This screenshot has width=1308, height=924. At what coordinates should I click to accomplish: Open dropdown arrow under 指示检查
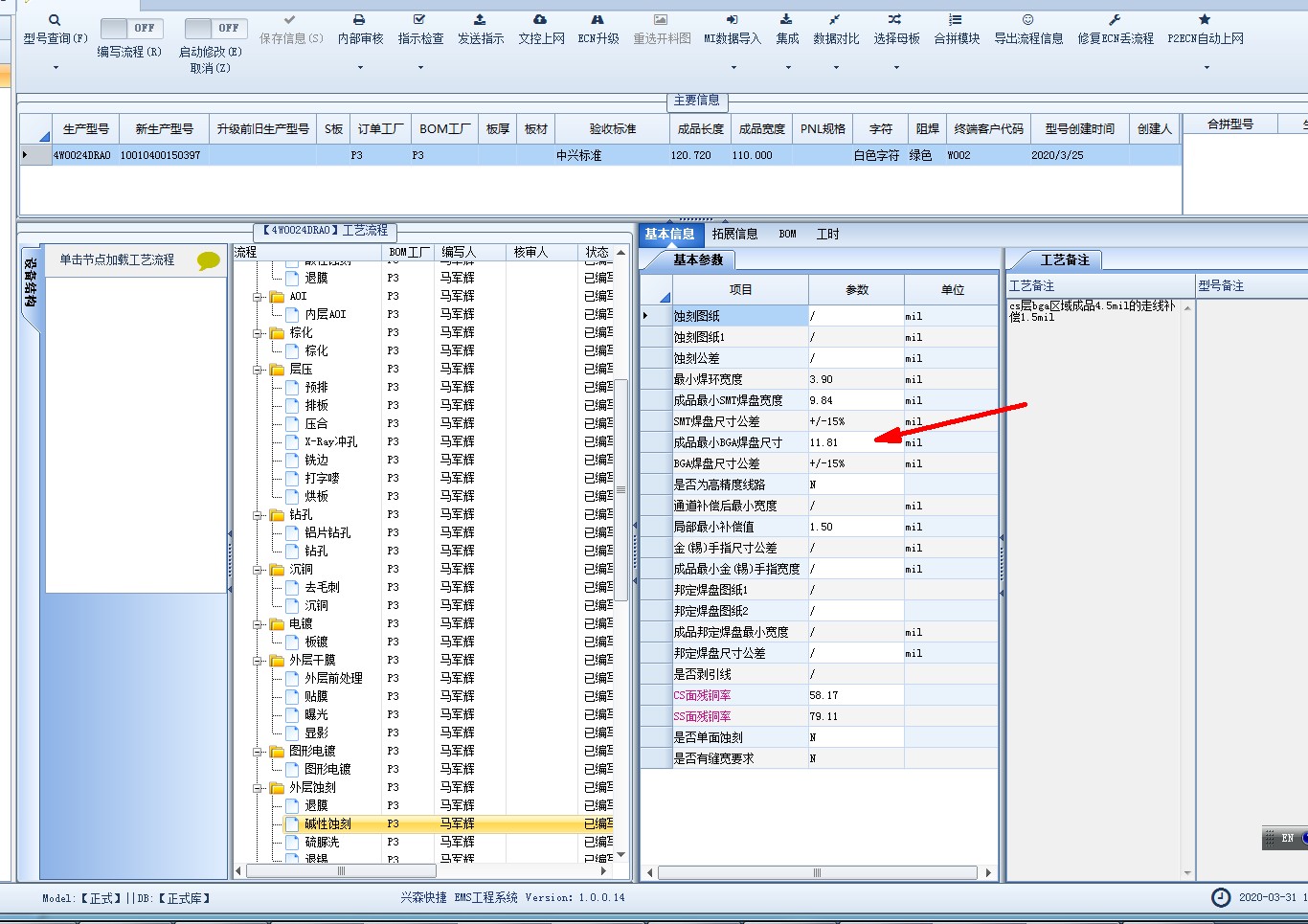pyautogui.click(x=420, y=67)
